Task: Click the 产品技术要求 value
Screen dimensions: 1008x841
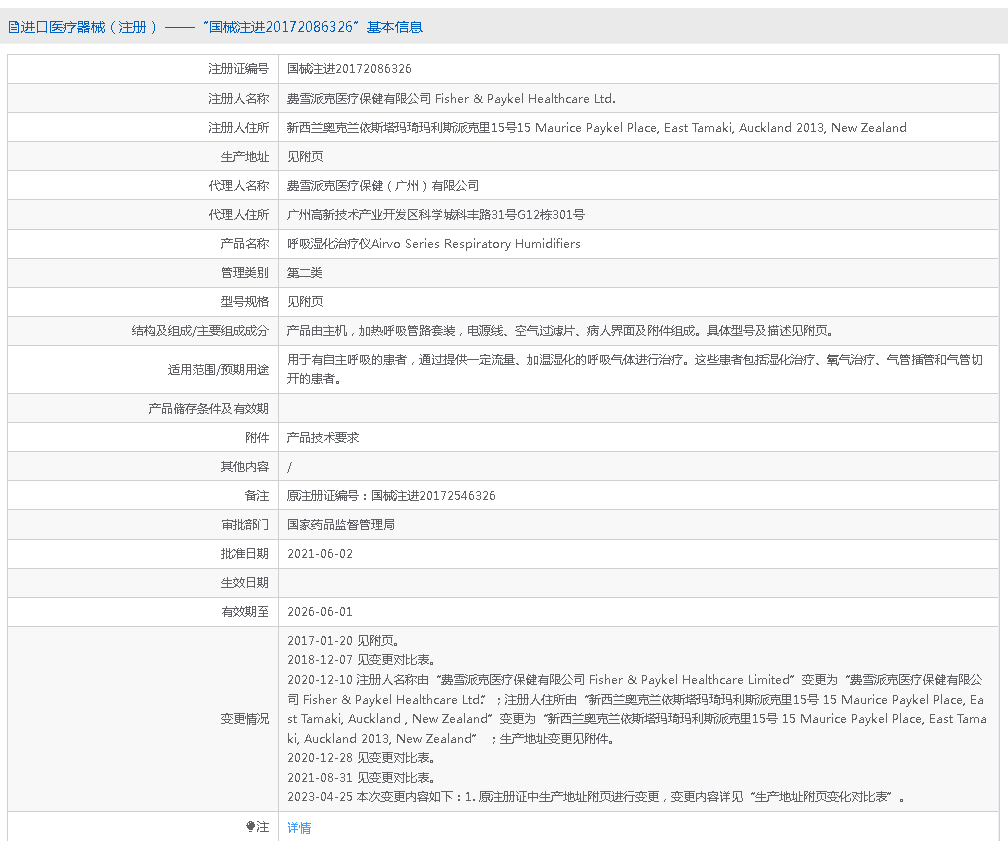Action: tap(323, 437)
